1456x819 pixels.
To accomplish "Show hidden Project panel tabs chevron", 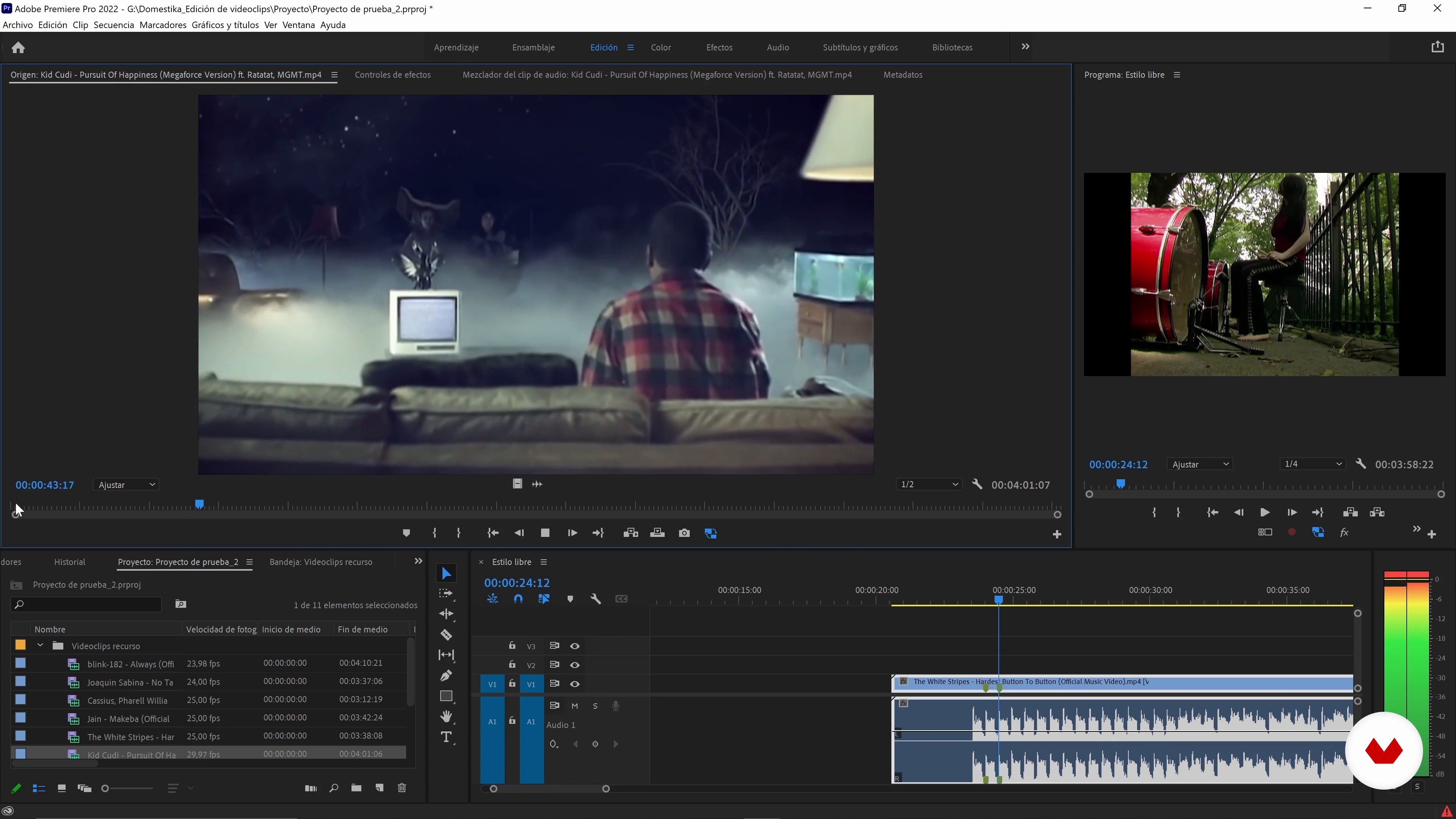I will click(x=418, y=561).
